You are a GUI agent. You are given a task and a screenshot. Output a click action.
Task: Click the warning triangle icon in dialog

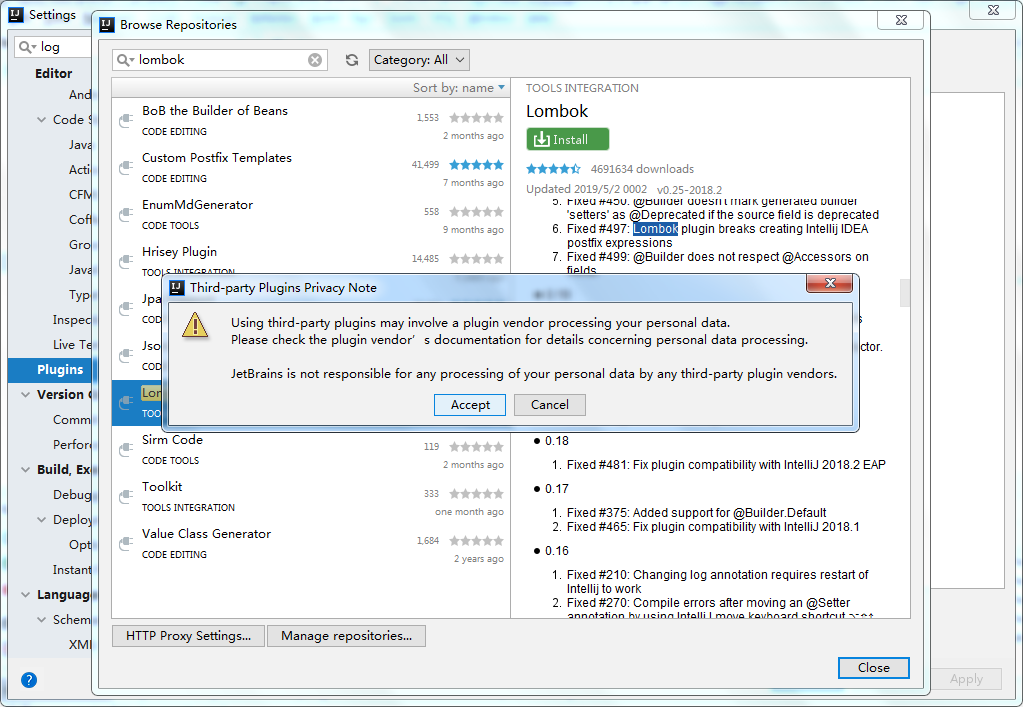pyautogui.click(x=195, y=324)
